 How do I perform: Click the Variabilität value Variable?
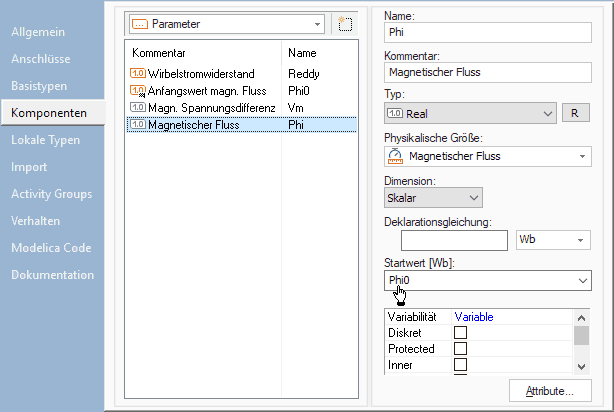474,317
